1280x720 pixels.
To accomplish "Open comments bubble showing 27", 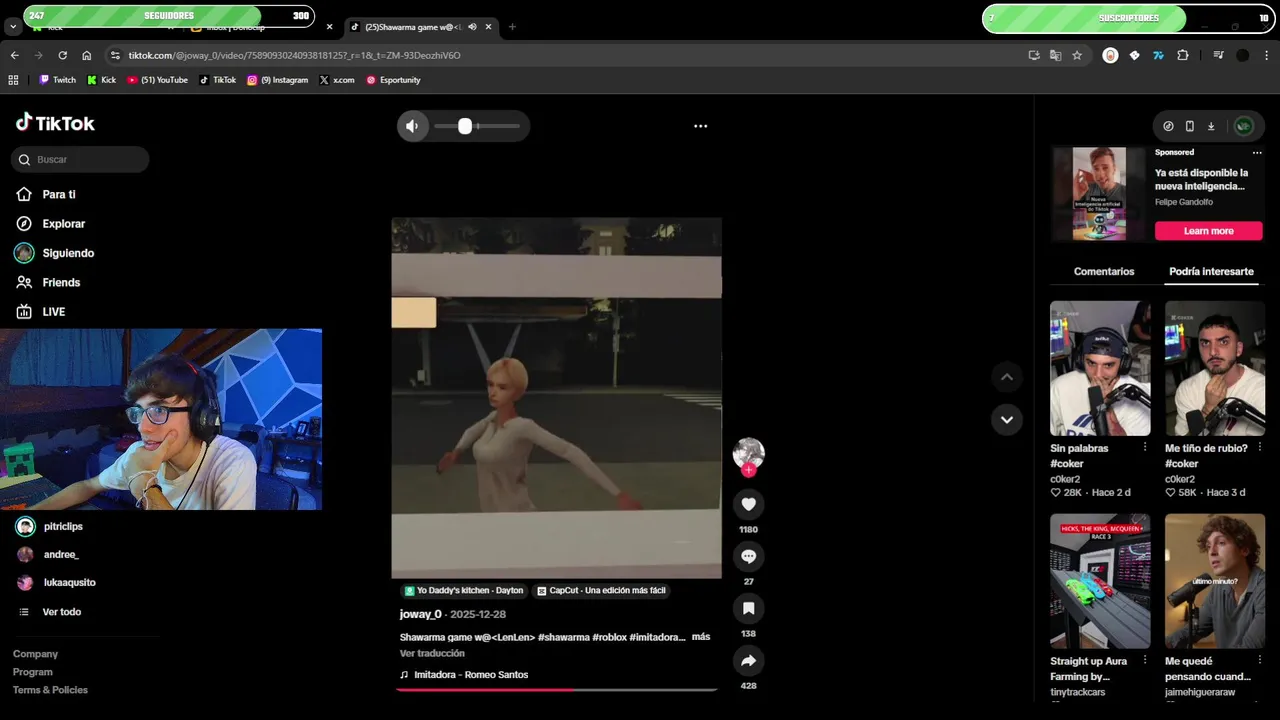I will 748,556.
